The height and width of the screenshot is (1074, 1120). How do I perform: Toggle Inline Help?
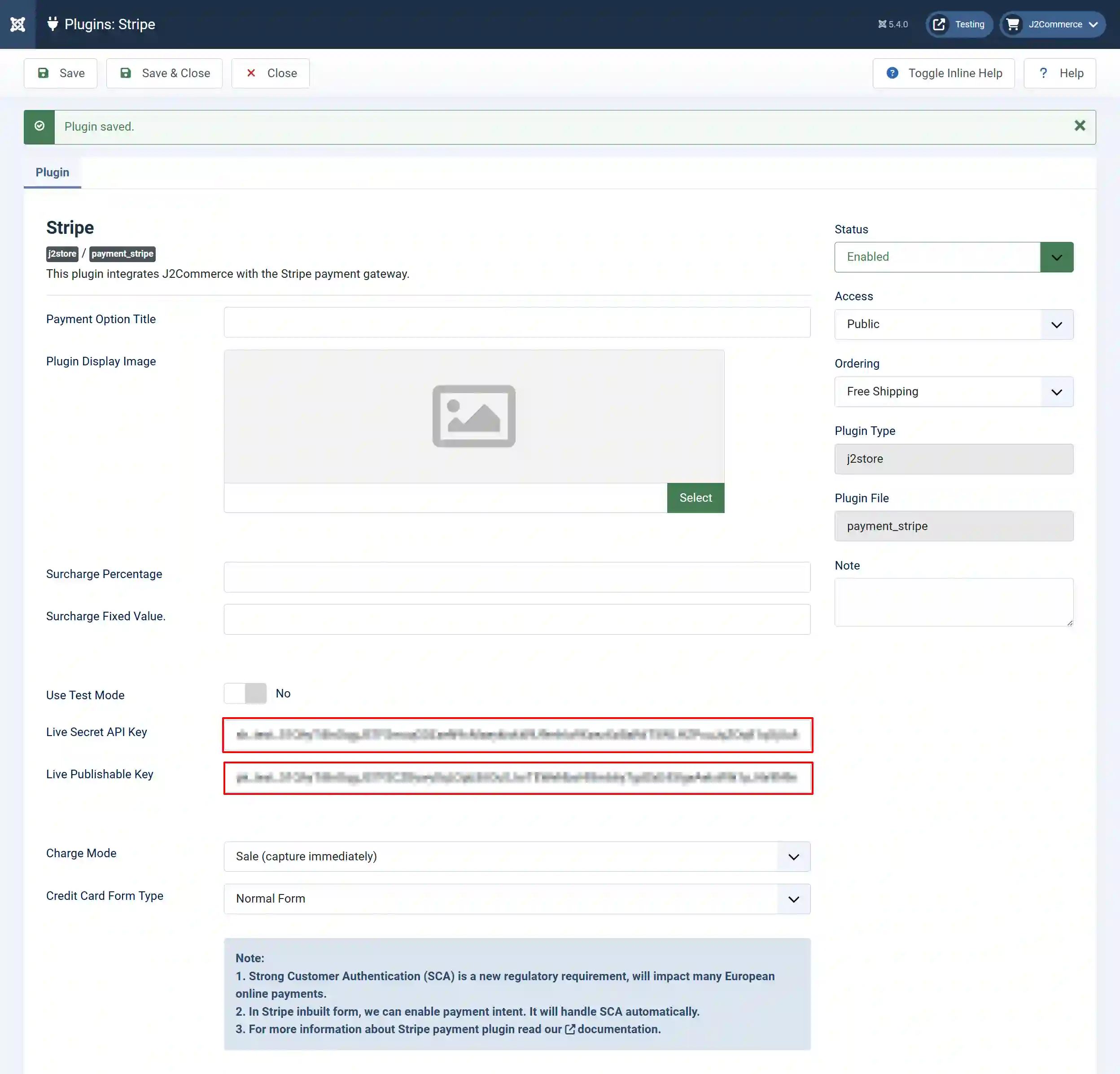tap(943, 73)
